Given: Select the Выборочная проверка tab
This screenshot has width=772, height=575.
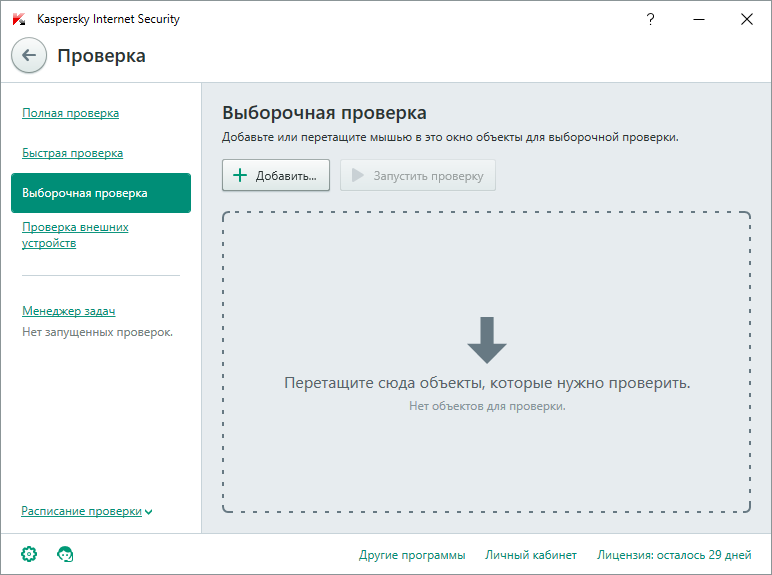Looking at the screenshot, I should click(101, 193).
